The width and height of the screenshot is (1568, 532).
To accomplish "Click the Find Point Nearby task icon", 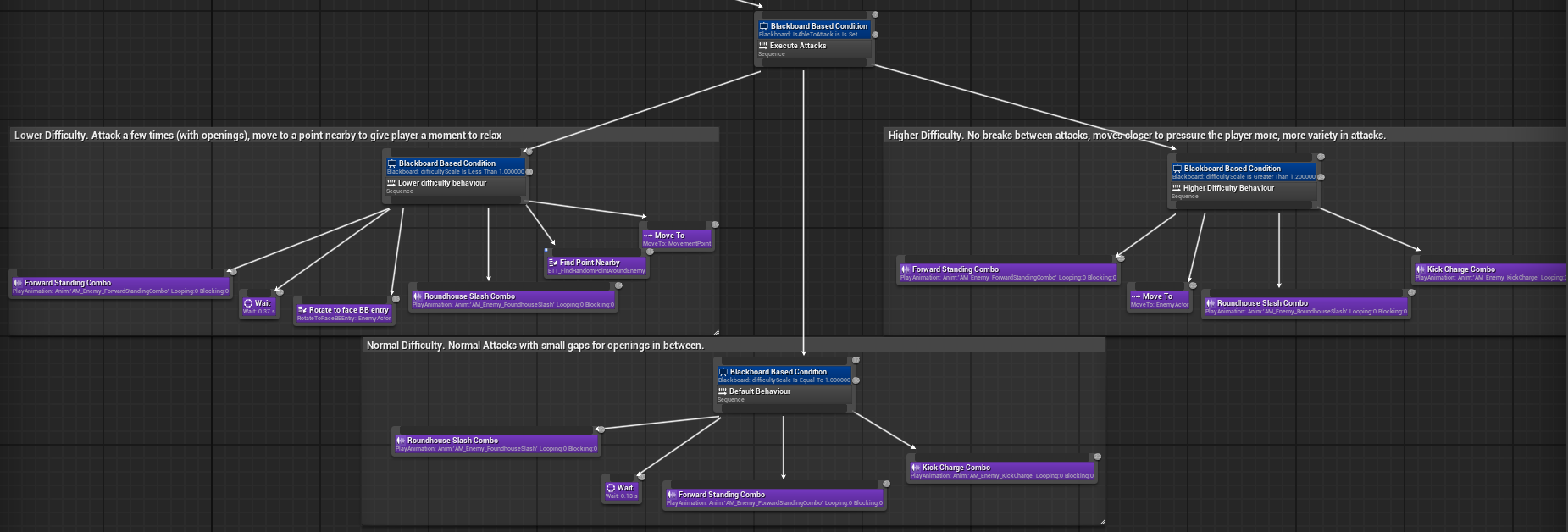I will [x=553, y=263].
